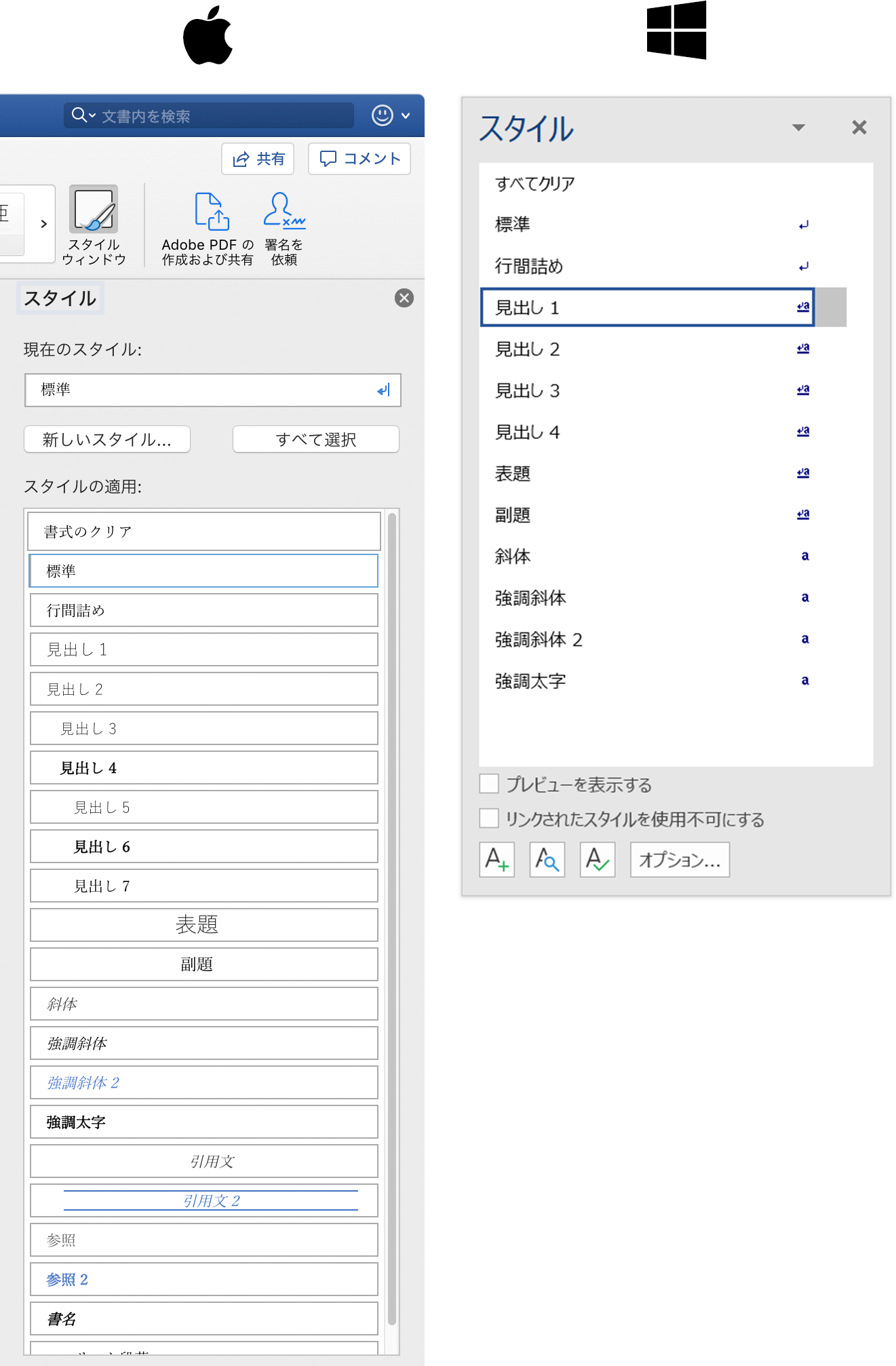Apply 引用文 2 style in Mac list
The width and height of the screenshot is (896, 1366).
coord(204,1200)
